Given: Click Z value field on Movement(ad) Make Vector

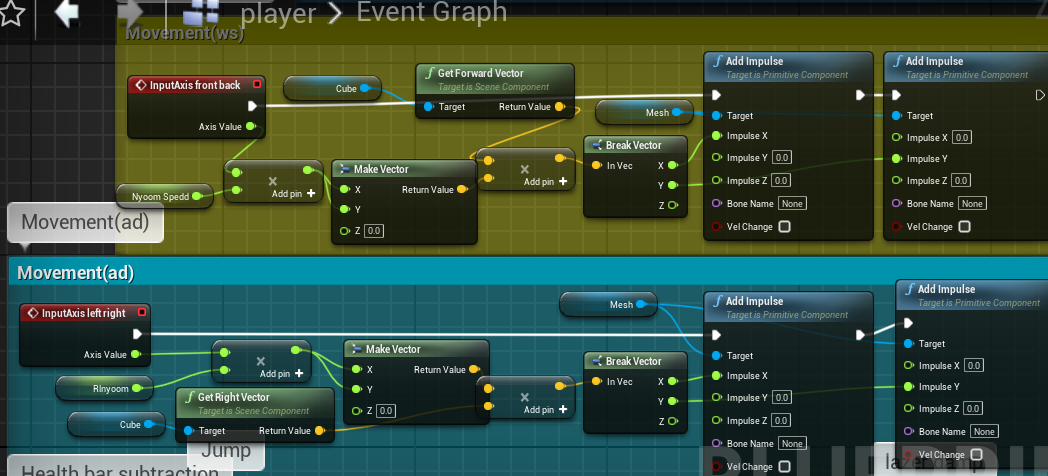Looking at the screenshot, I should [386, 410].
